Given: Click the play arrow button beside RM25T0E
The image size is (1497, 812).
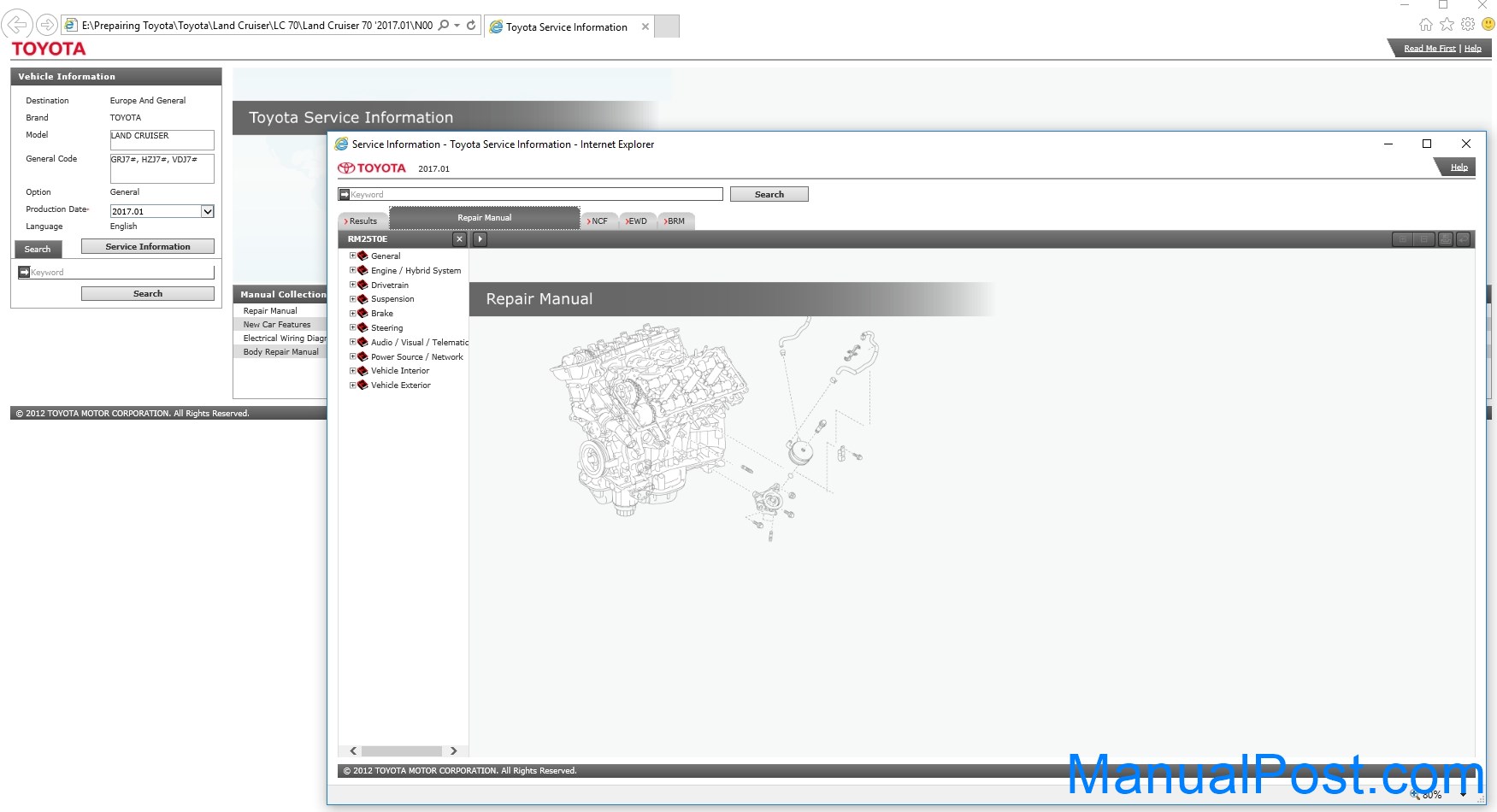Looking at the screenshot, I should 480,239.
